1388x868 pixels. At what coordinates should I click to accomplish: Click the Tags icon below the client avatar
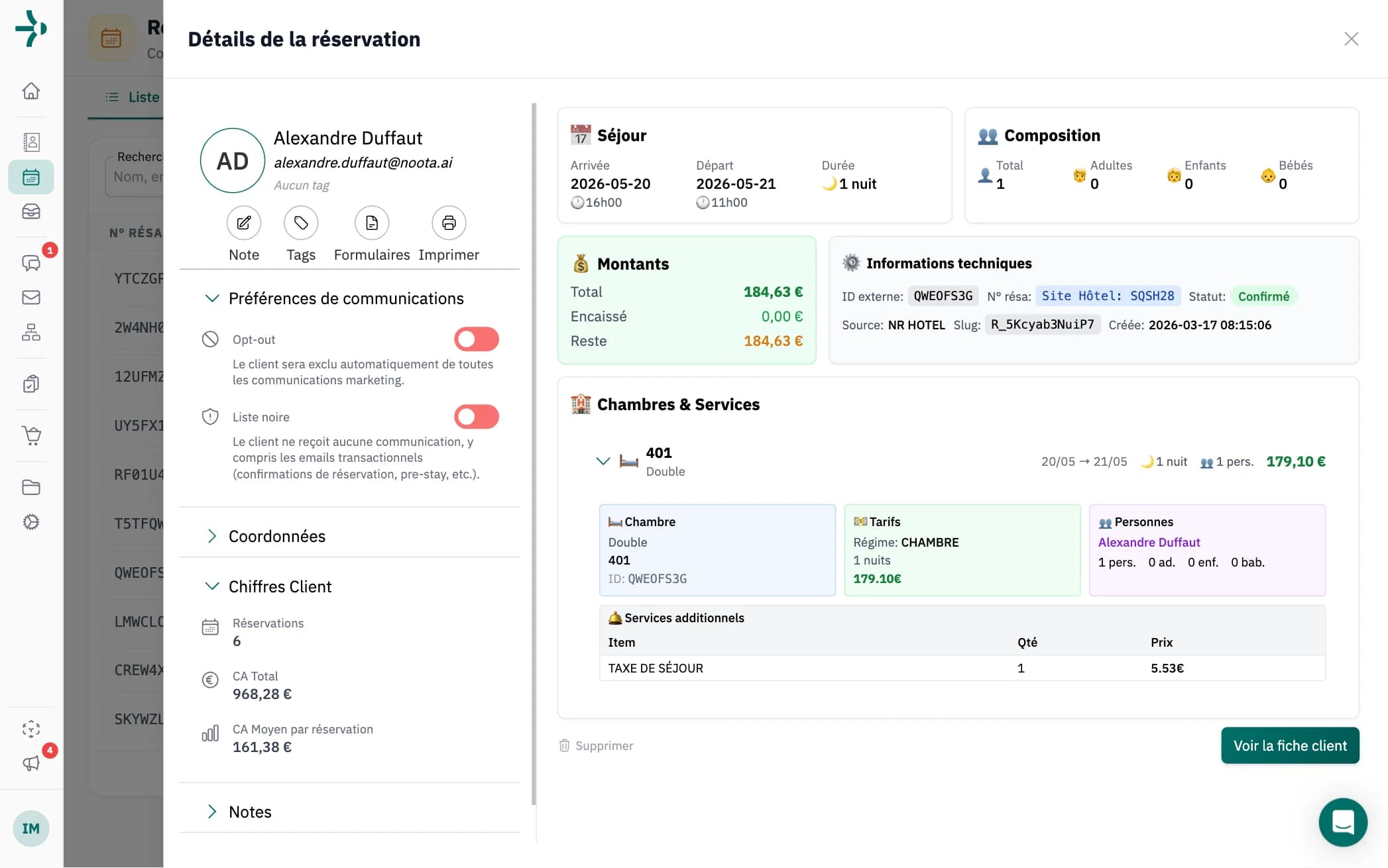click(300, 223)
